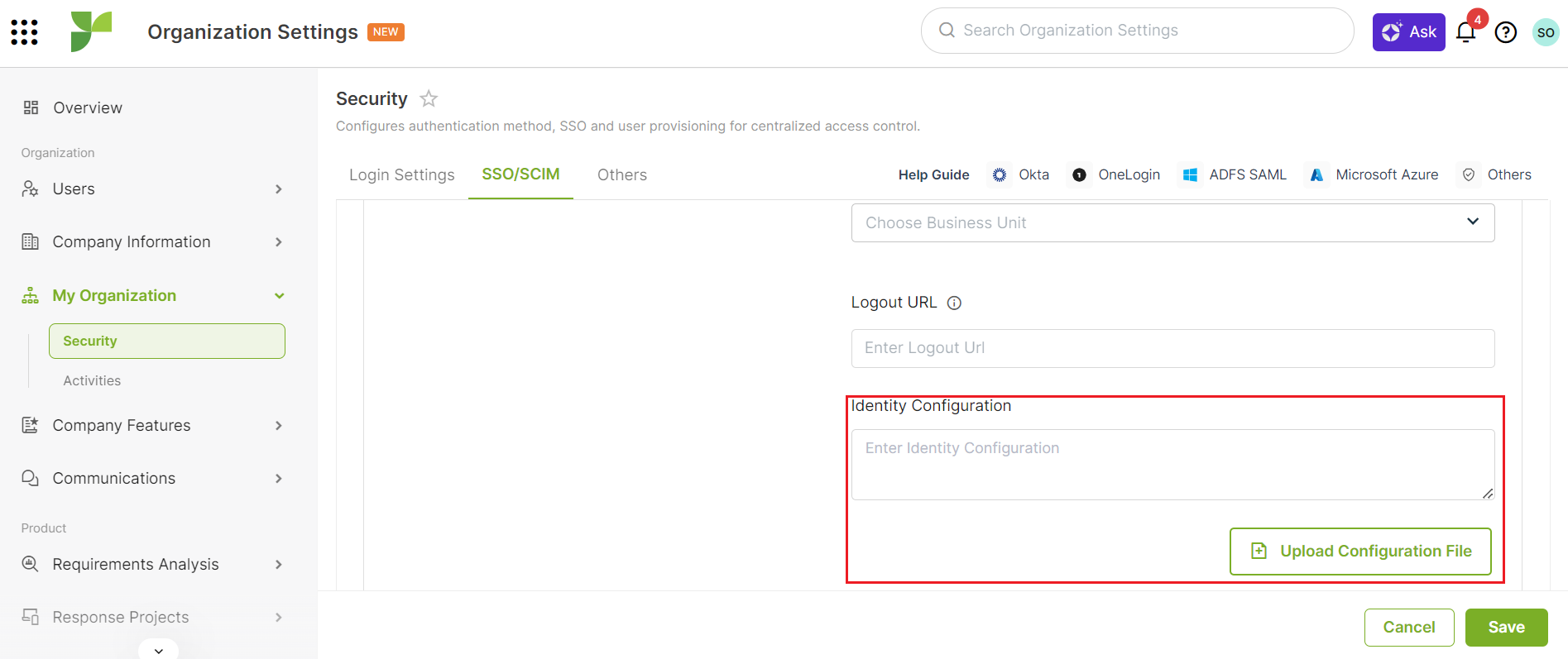
Task: Open the Microsoft Azure help guide
Action: point(1374,174)
